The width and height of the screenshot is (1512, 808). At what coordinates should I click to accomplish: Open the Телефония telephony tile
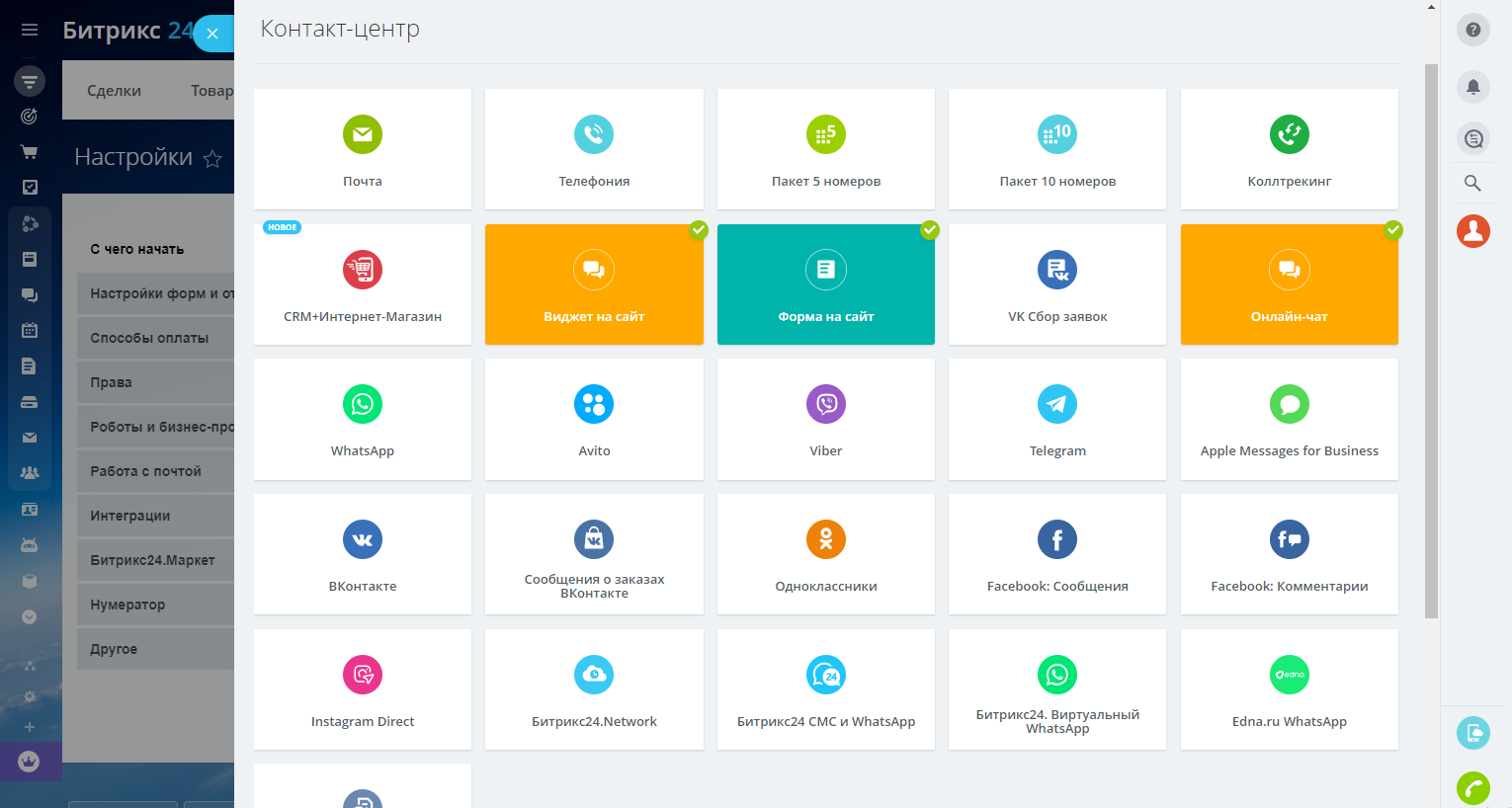[594, 149]
